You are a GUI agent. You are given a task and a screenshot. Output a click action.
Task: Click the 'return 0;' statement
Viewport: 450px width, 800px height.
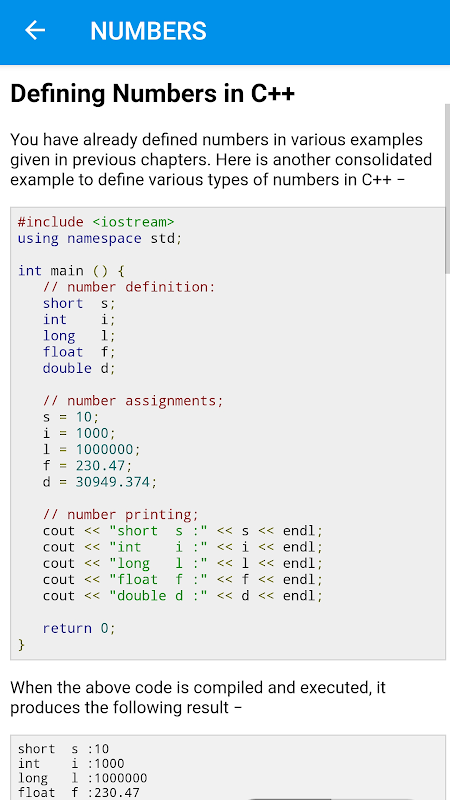pyautogui.click(x=79, y=628)
